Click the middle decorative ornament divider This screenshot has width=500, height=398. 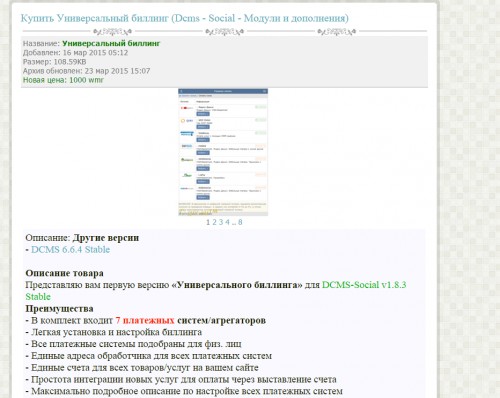pos(224,32)
